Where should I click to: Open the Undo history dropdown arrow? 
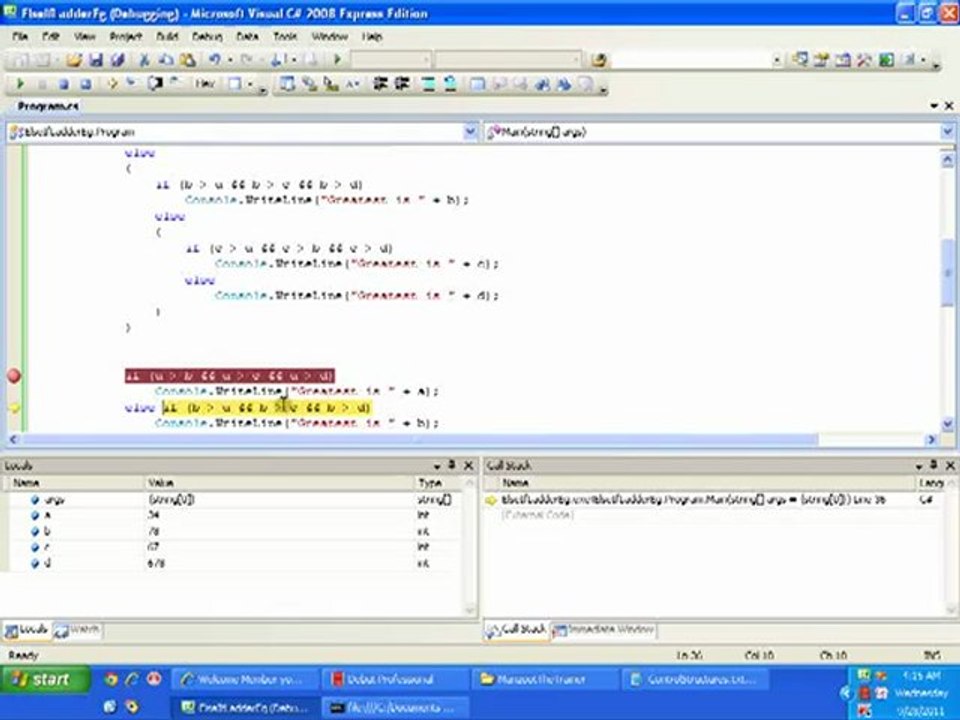(230, 60)
